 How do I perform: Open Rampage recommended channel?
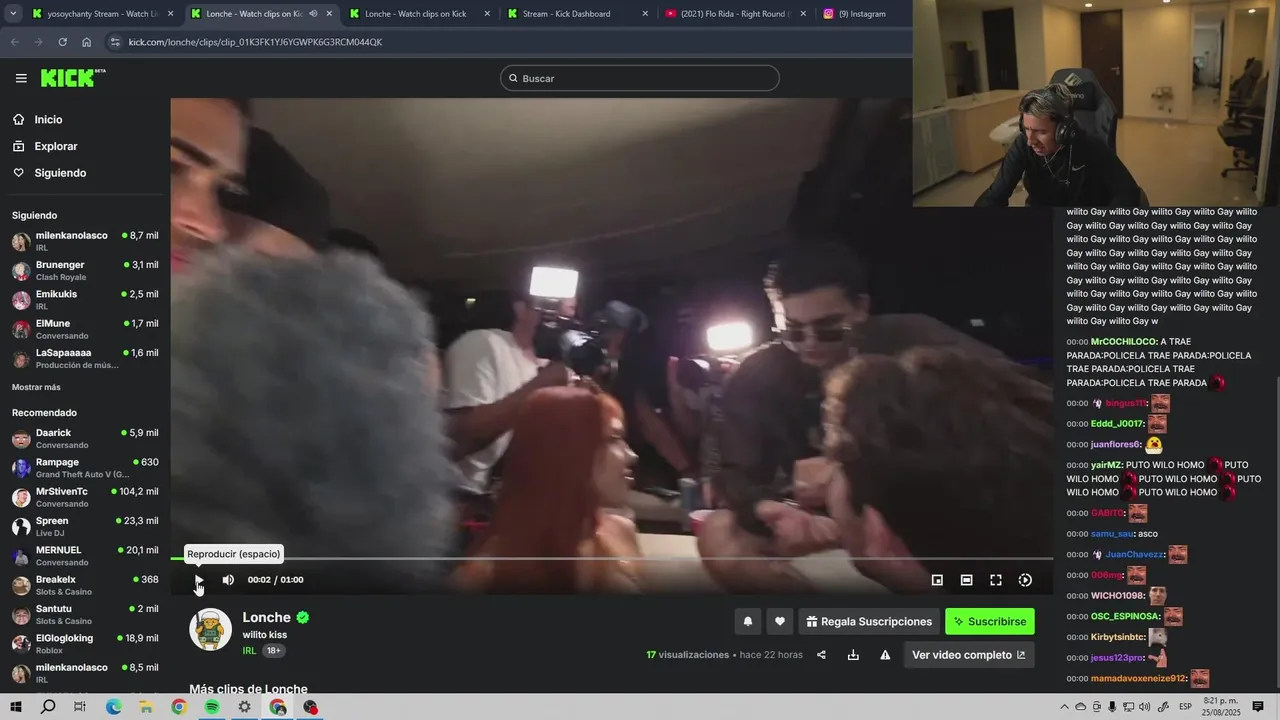pos(85,468)
